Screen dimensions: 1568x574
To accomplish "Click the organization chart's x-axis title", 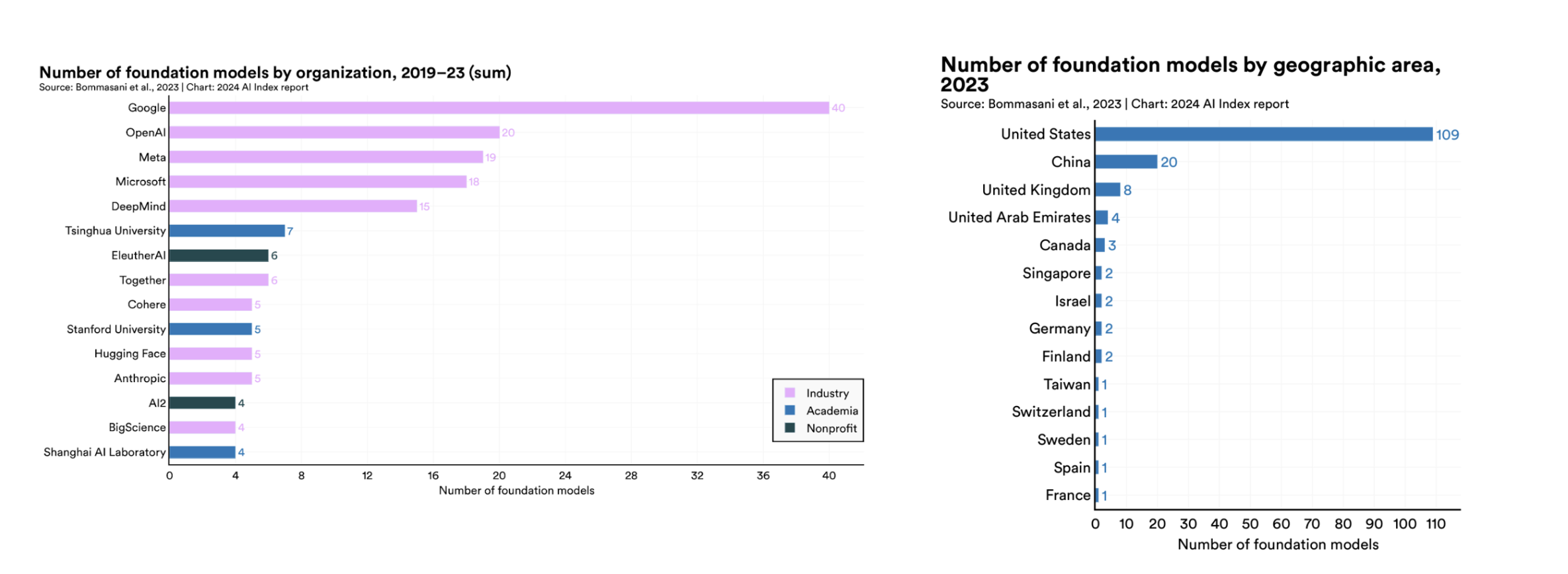I will tap(517, 491).
